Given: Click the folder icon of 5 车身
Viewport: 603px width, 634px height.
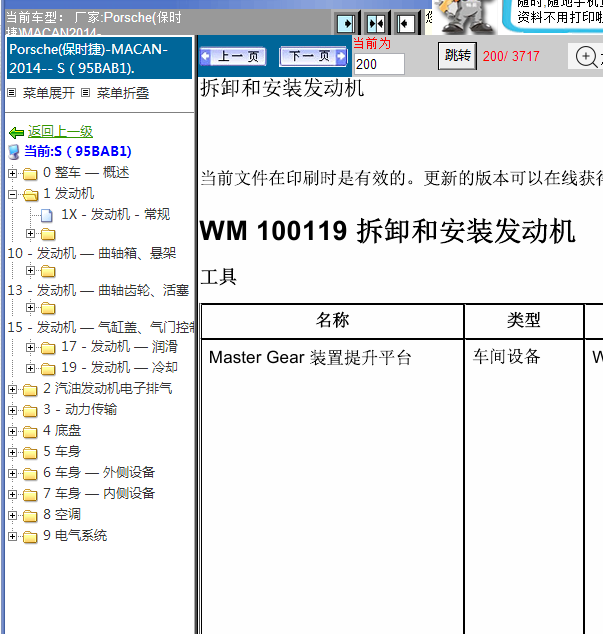Looking at the screenshot, I should pyautogui.click(x=30, y=453).
